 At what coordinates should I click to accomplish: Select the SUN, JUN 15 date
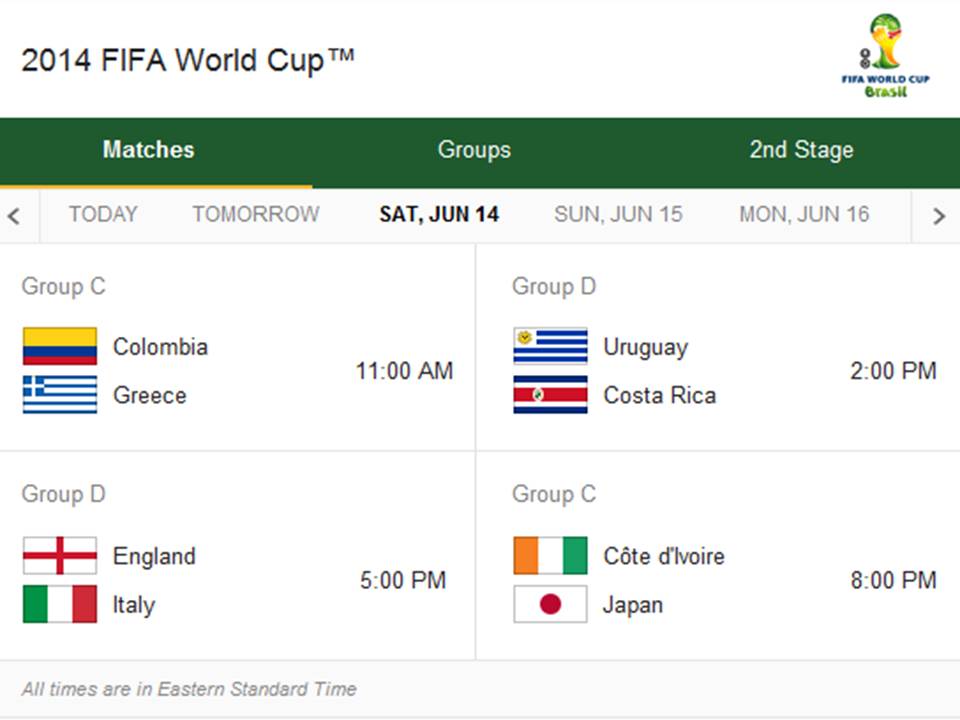pyautogui.click(x=618, y=214)
